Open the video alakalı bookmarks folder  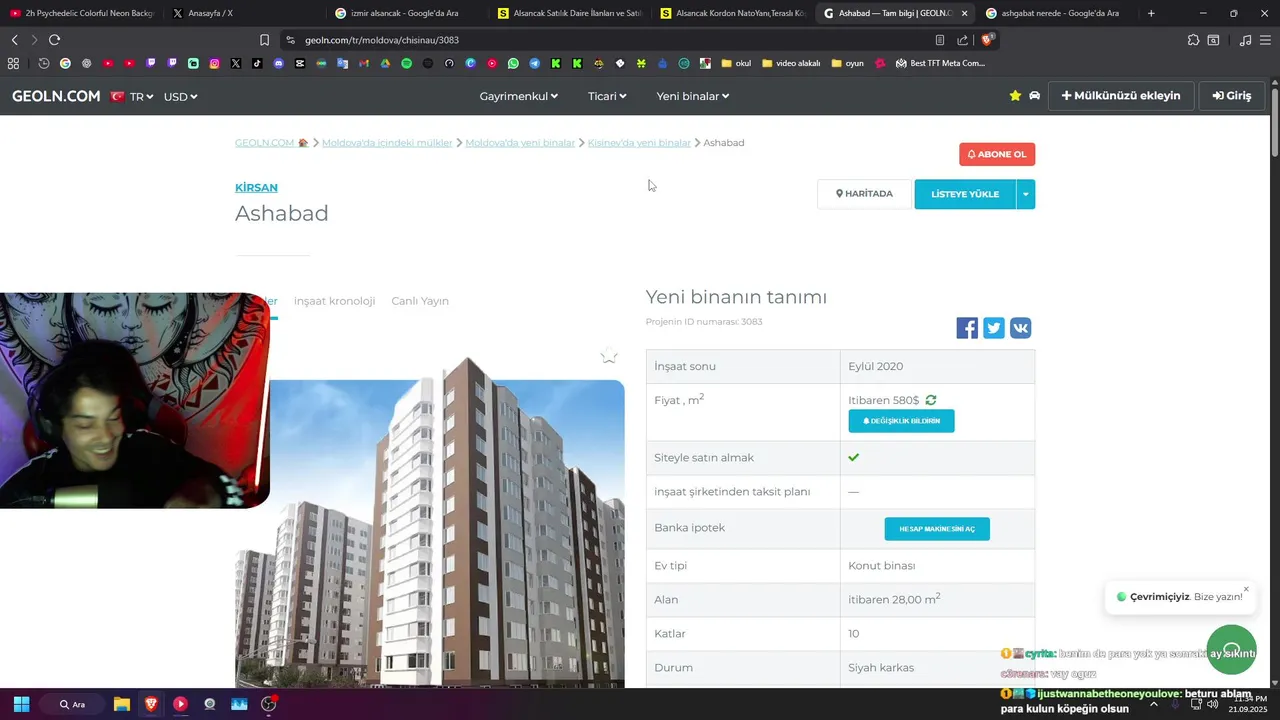[x=791, y=63]
